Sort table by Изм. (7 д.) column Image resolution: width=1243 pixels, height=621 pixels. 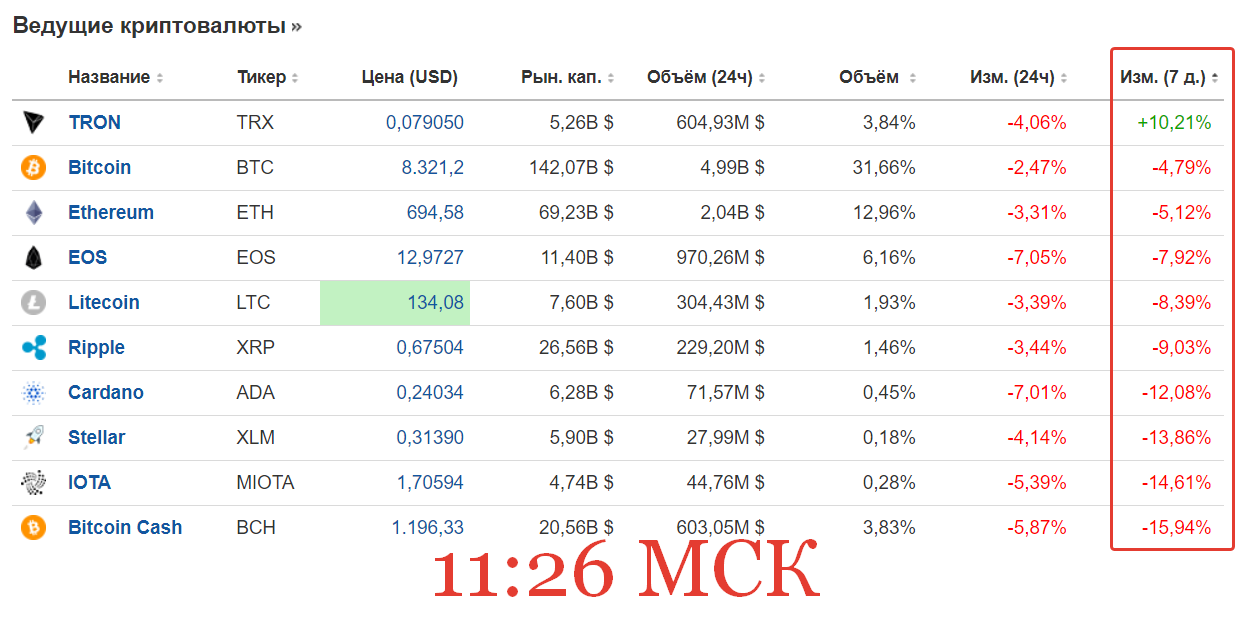[x=1169, y=77]
